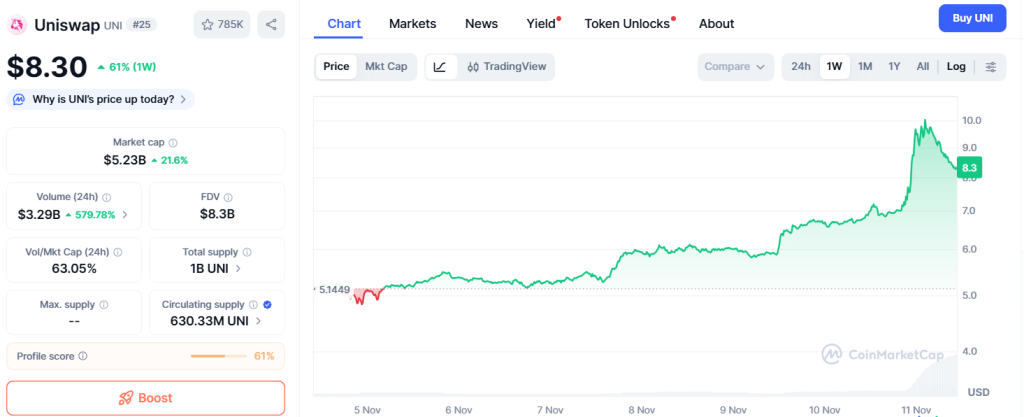Image resolution: width=1024 pixels, height=417 pixels.
Task: Add Uniswap to watchlist with star button
Action: coord(221,24)
